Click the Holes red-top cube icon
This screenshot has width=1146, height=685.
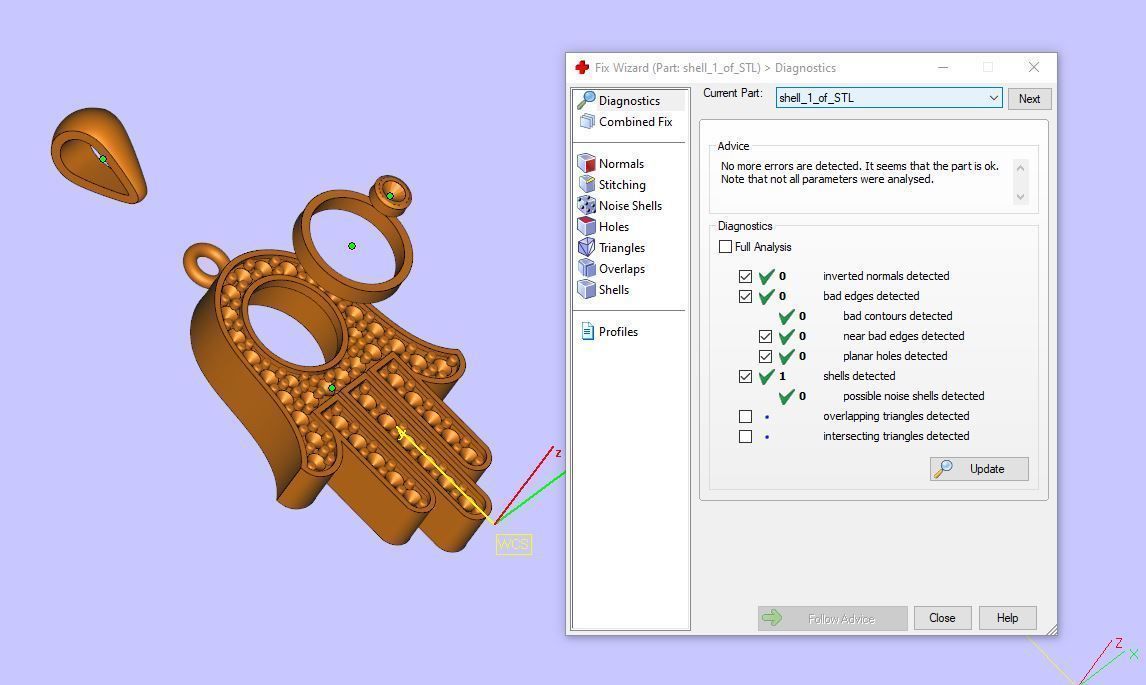tap(586, 227)
